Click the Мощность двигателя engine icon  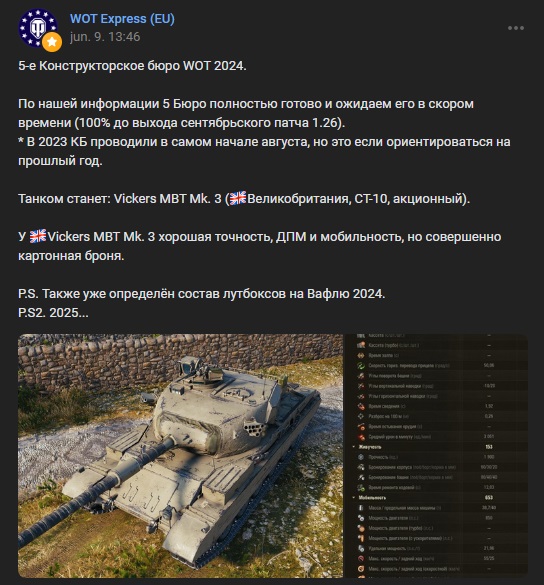pyautogui.click(x=361, y=518)
